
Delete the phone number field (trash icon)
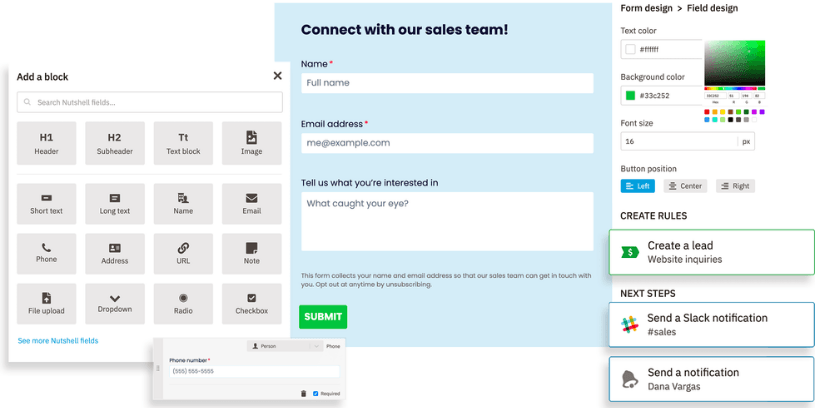[303, 393]
